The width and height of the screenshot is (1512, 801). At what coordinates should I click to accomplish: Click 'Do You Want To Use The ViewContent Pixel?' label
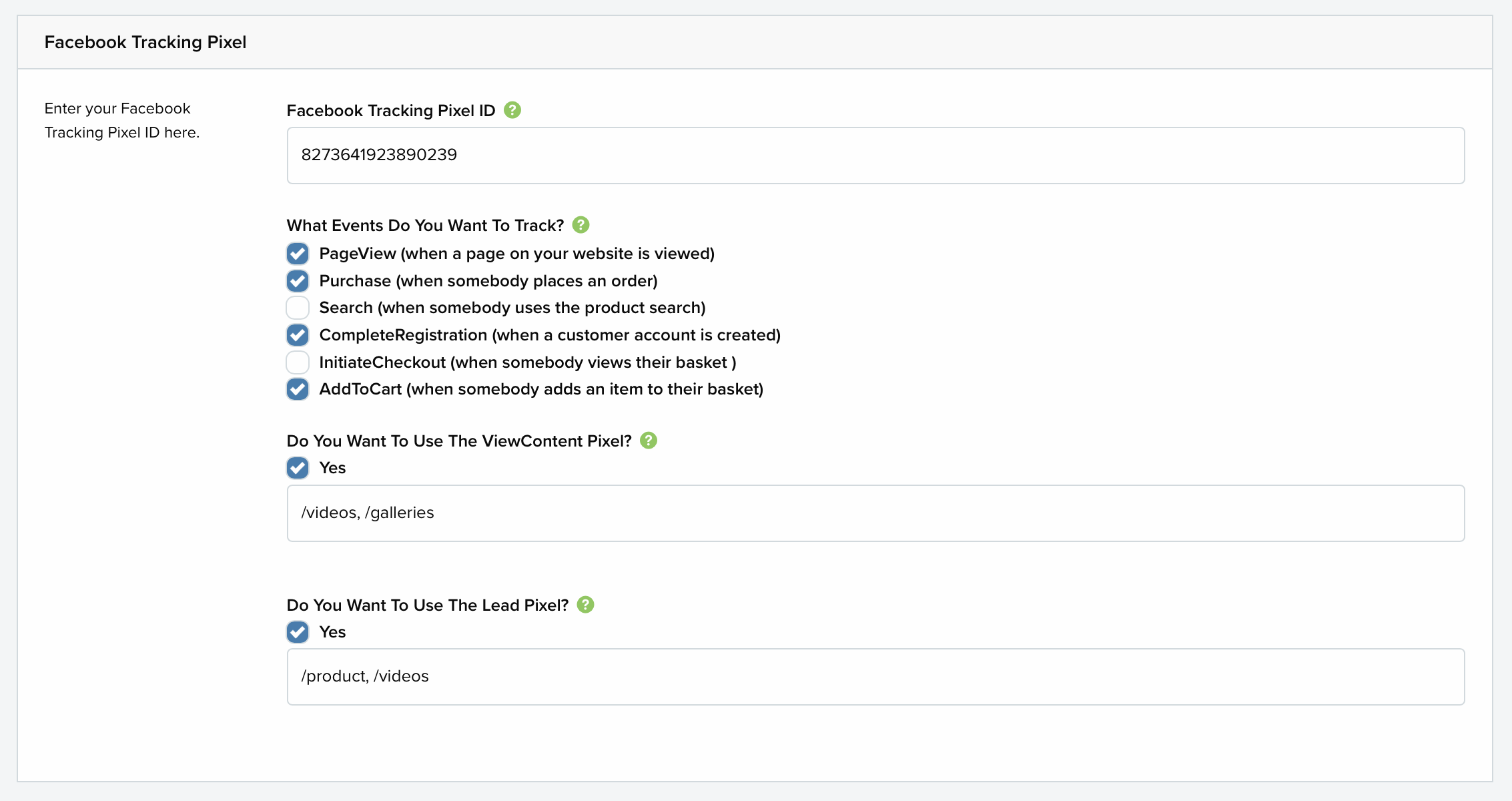coord(459,441)
